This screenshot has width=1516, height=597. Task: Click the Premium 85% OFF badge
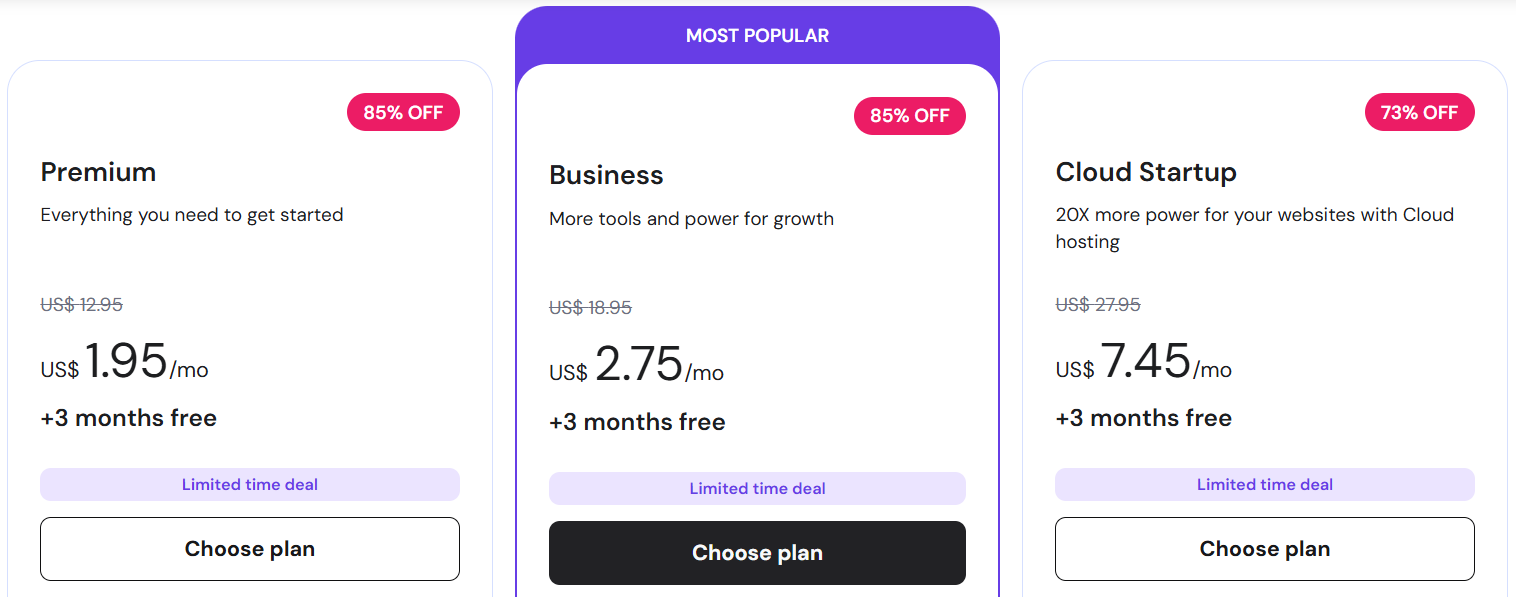coord(403,113)
